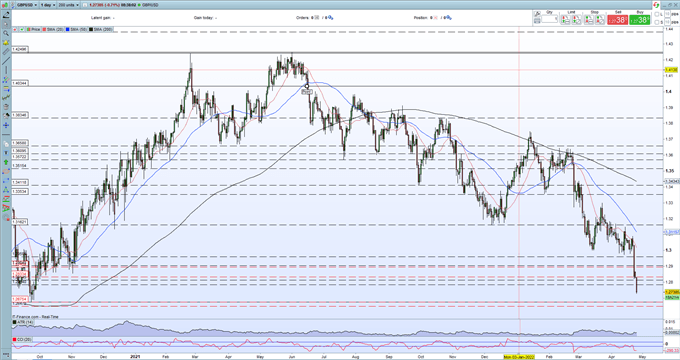Insert a green up-arrow marker
The height and width of the screenshot is (360, 680).
[6, 162]
